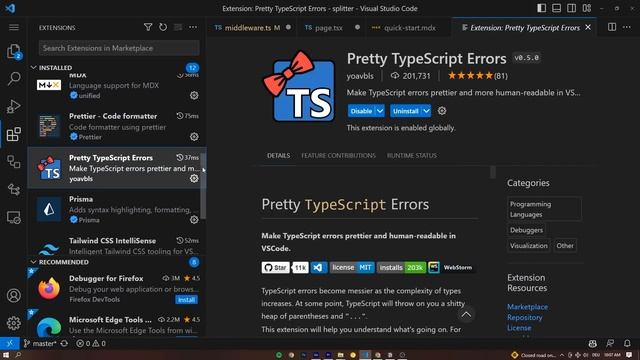The height and width of the screenshot is (360, 640).
Task: Select the Prisma extension row
Action: tap(117, 209)
